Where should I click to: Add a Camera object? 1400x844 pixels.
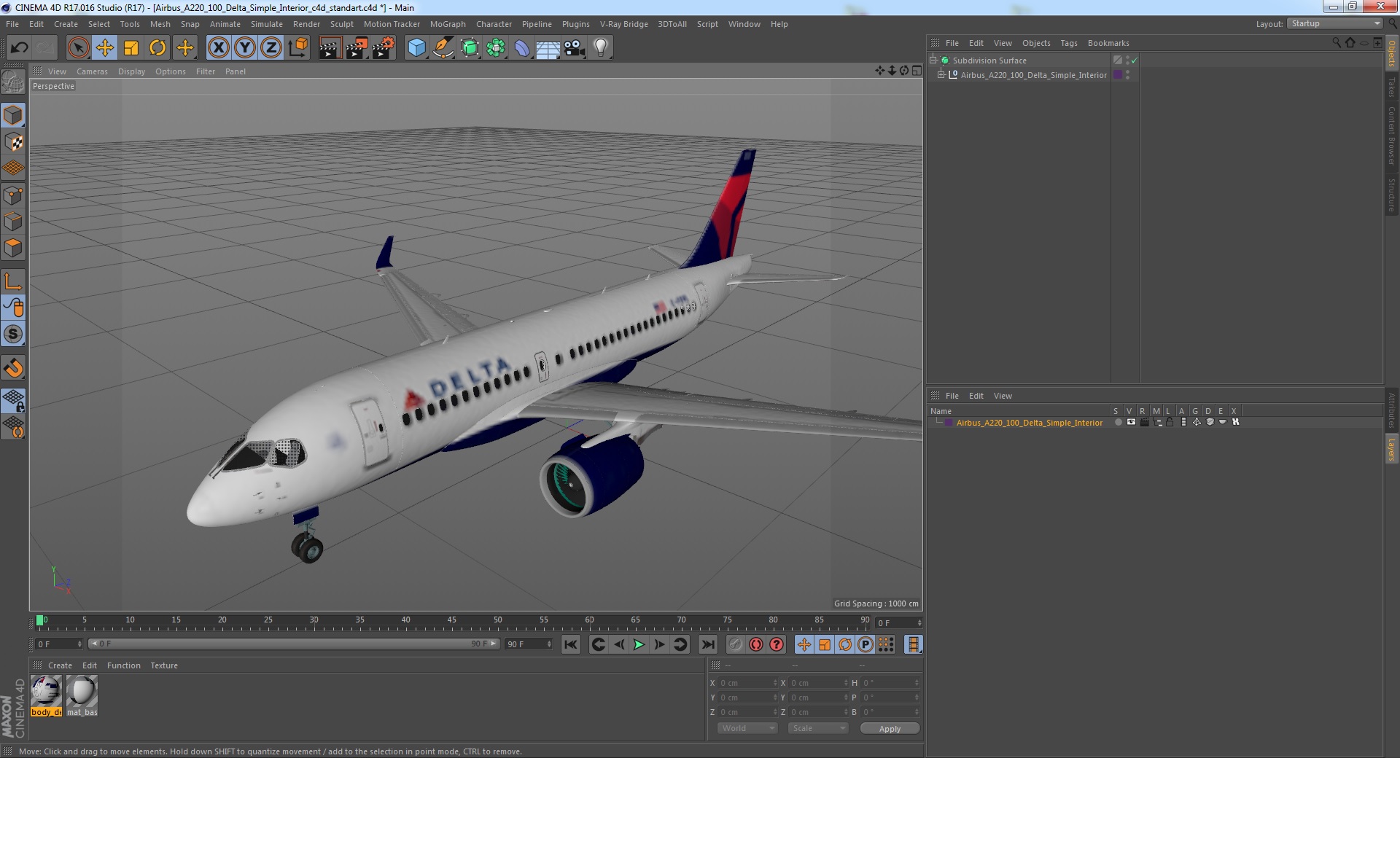[x=574, y=48]
